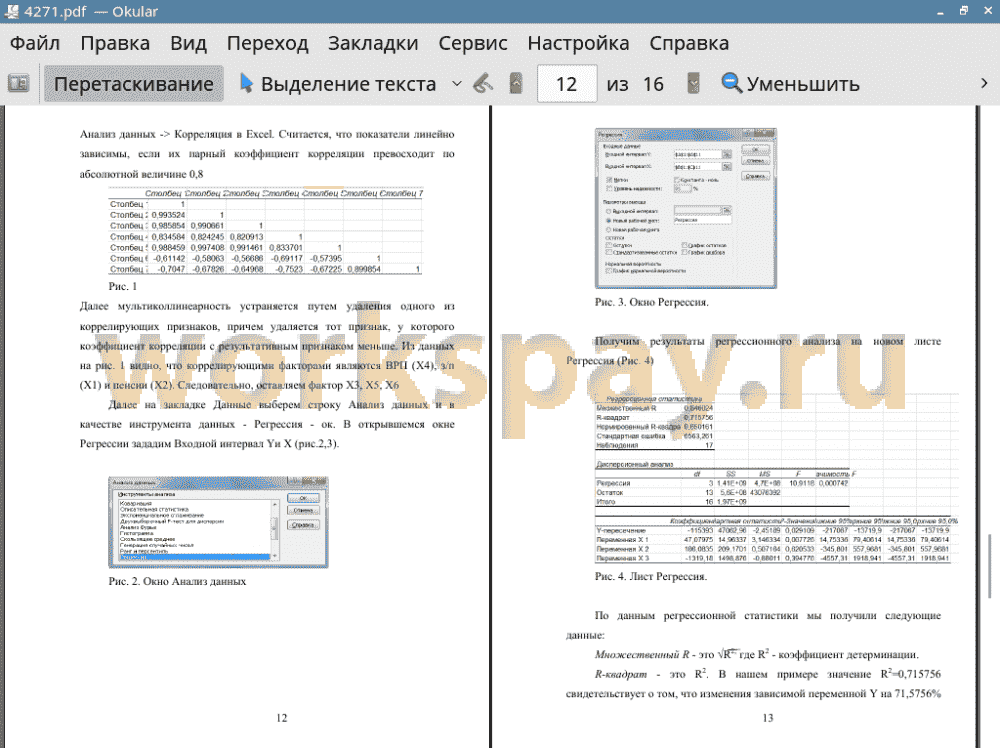
Task: Click the vertical scrollbar handle
Action: pyautogui.click(x=990, y=566)
